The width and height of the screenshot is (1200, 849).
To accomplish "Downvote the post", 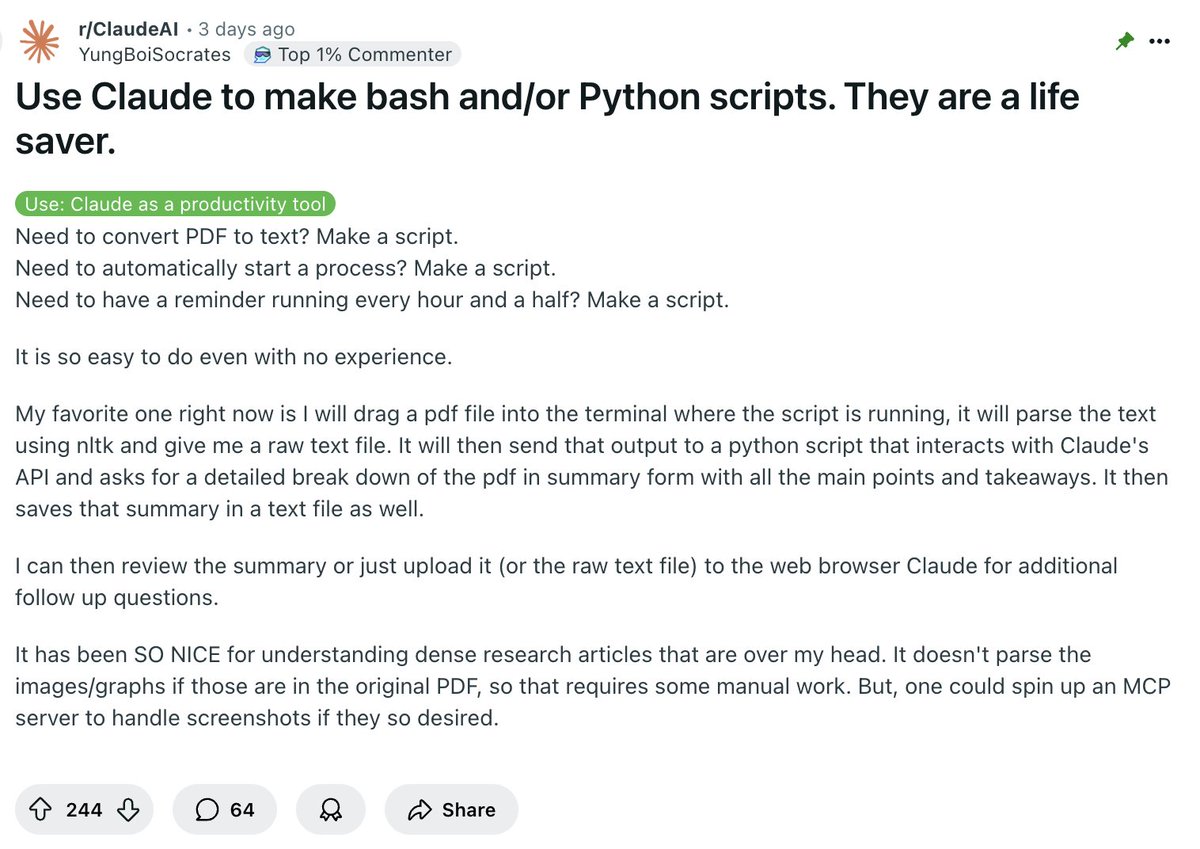I will pyautogui.click(x=127, y=809).
